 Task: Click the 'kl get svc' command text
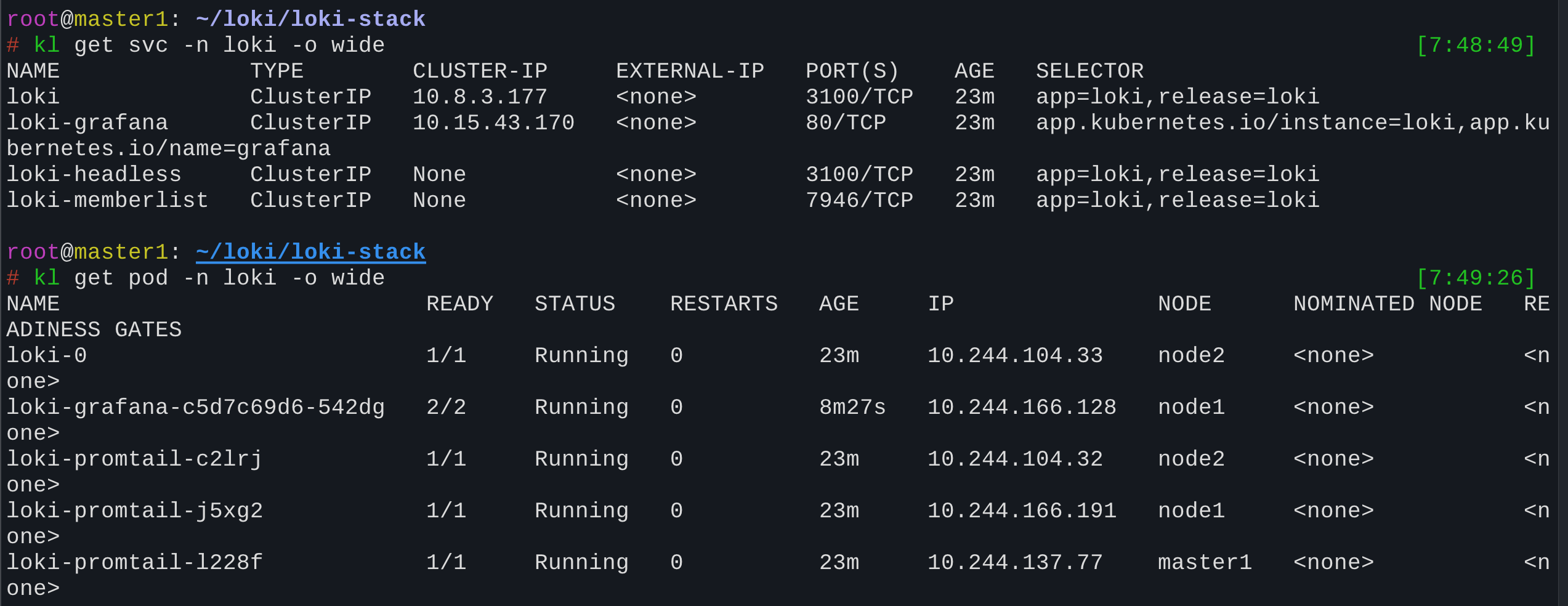pos(100,45)
